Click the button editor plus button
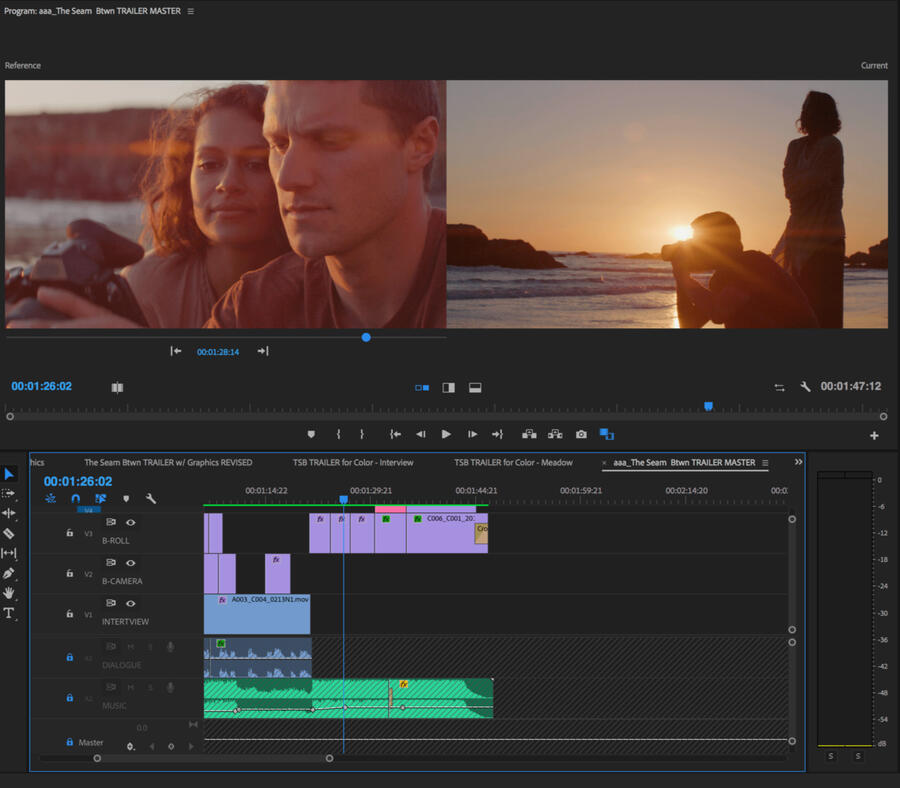 click(874, 435)
